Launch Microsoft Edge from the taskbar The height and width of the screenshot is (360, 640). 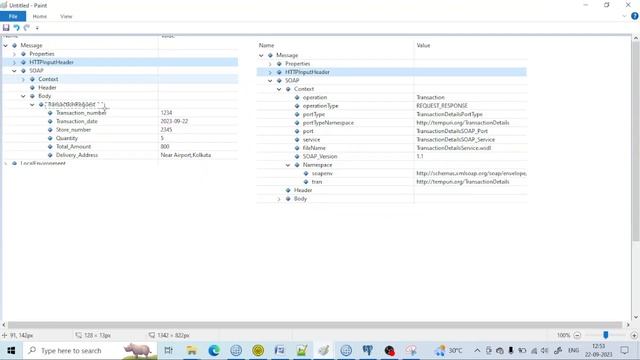tap(213, 350)
